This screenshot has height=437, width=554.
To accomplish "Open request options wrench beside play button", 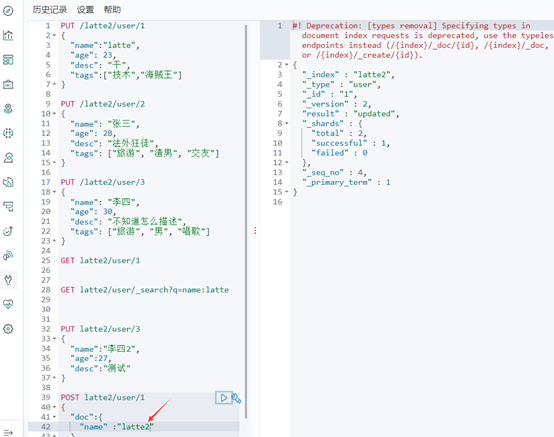I will pos(236,398).
